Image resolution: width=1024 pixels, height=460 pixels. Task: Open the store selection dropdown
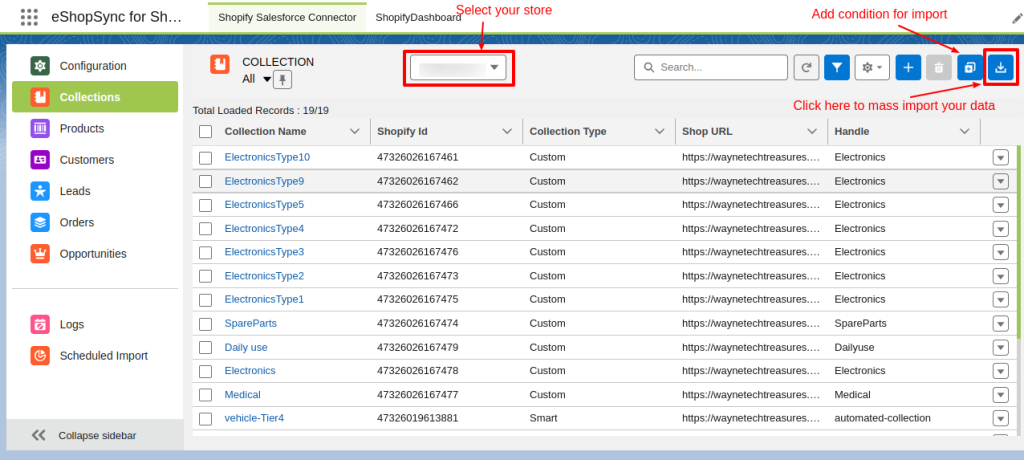[458, 67]
